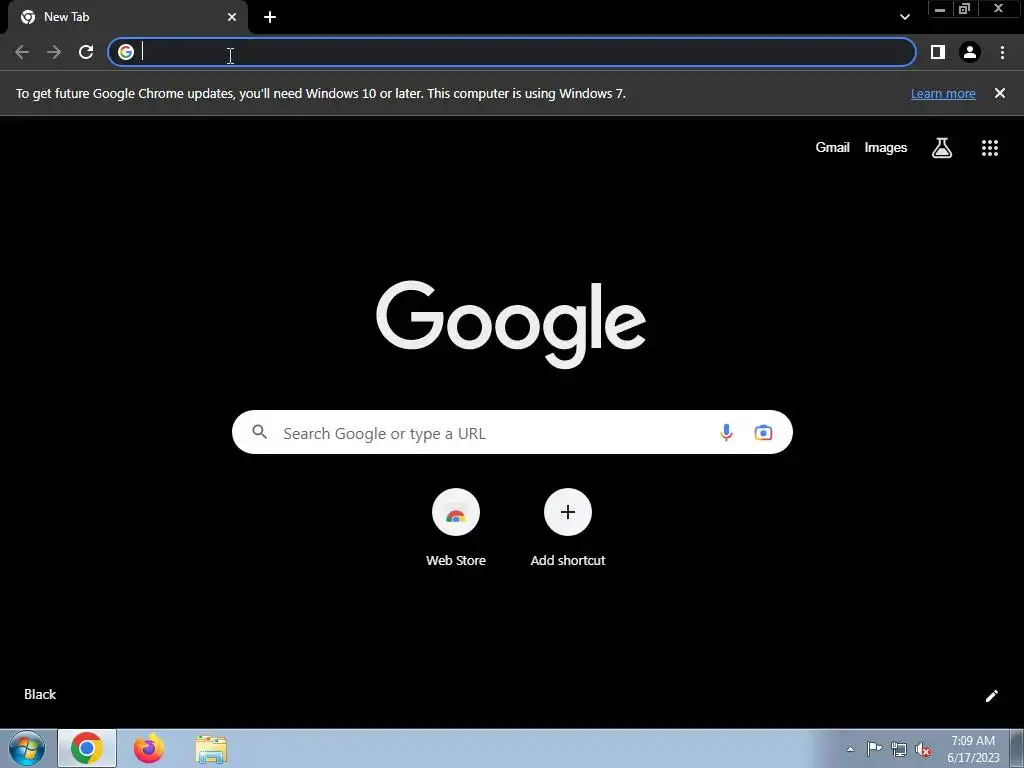
Task: Dismiss the Windows 7 update notice
Action: (x=1000, y=93)
